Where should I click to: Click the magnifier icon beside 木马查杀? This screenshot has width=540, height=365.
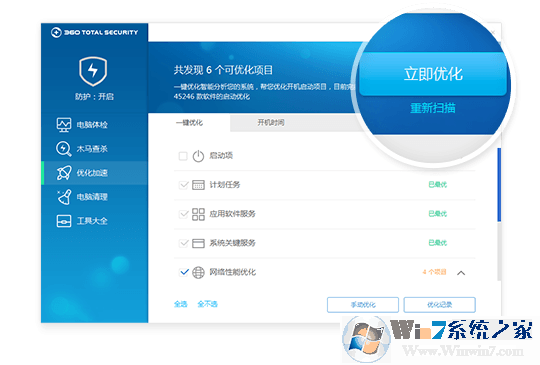pos(64,149)
